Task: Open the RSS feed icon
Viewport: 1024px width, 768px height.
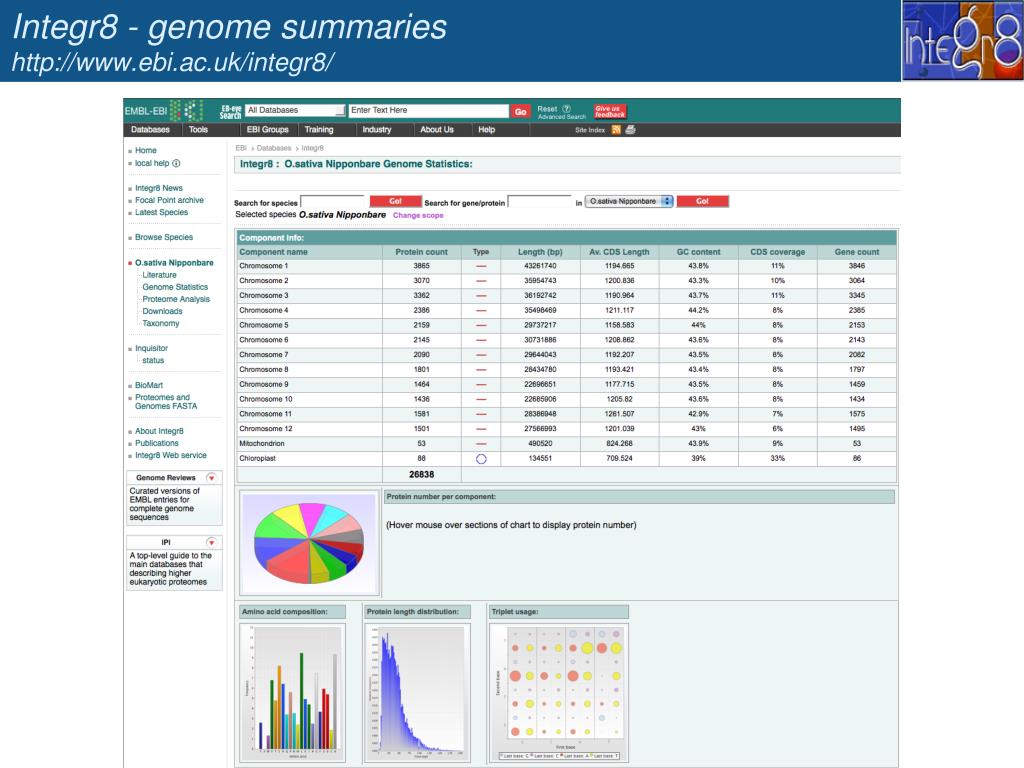Action: (x=616, y=130)
